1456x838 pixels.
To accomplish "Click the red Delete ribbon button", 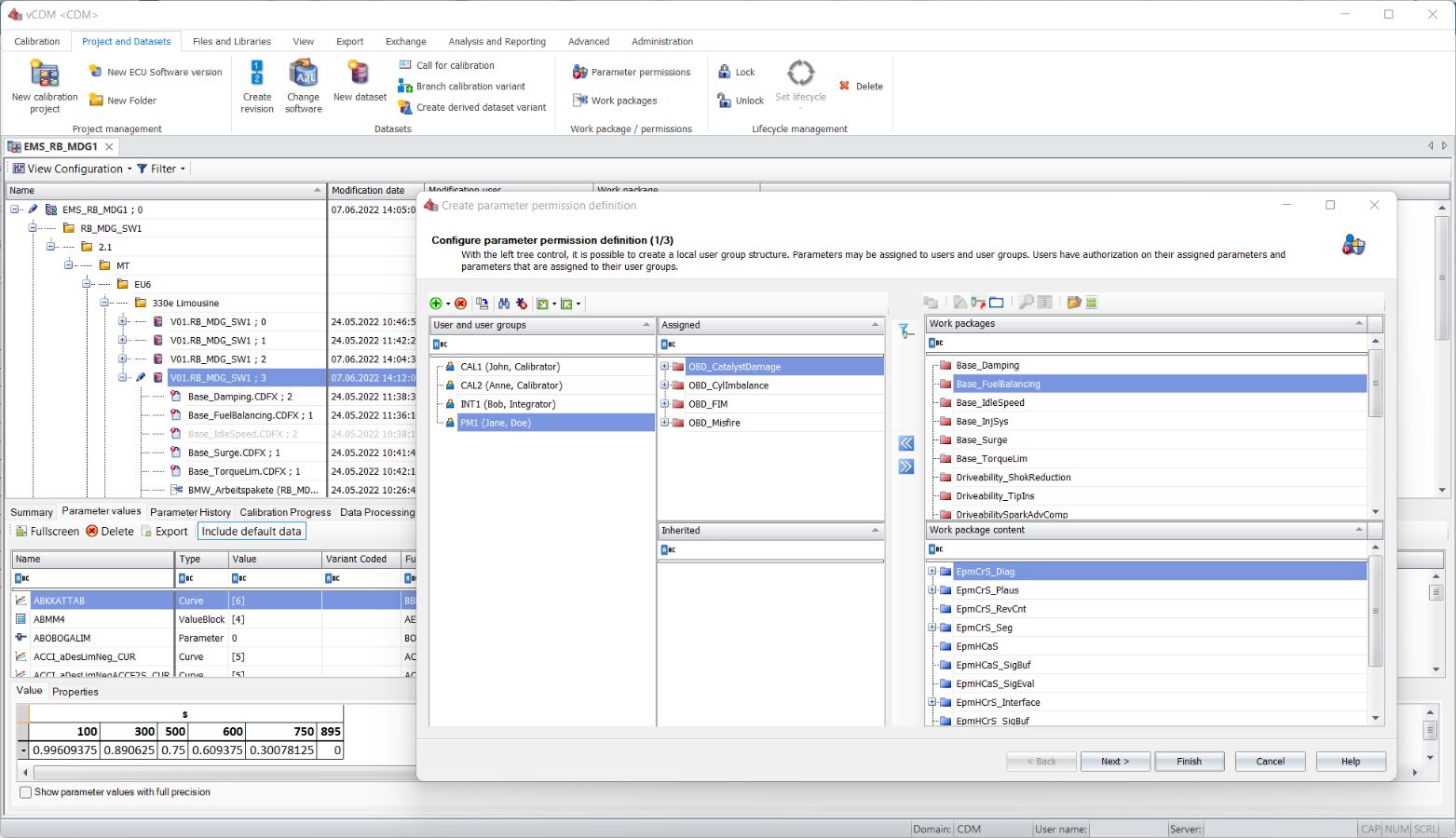I will pyautogui.click(x=861, y=86).
